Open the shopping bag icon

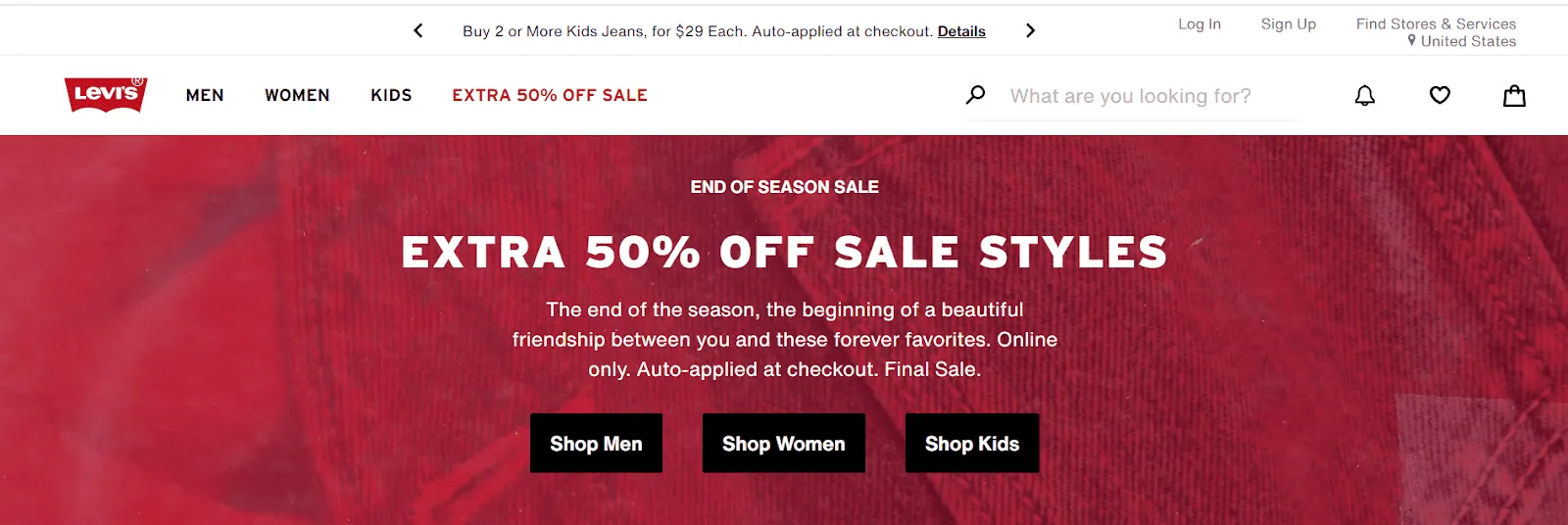[1514, 95]
